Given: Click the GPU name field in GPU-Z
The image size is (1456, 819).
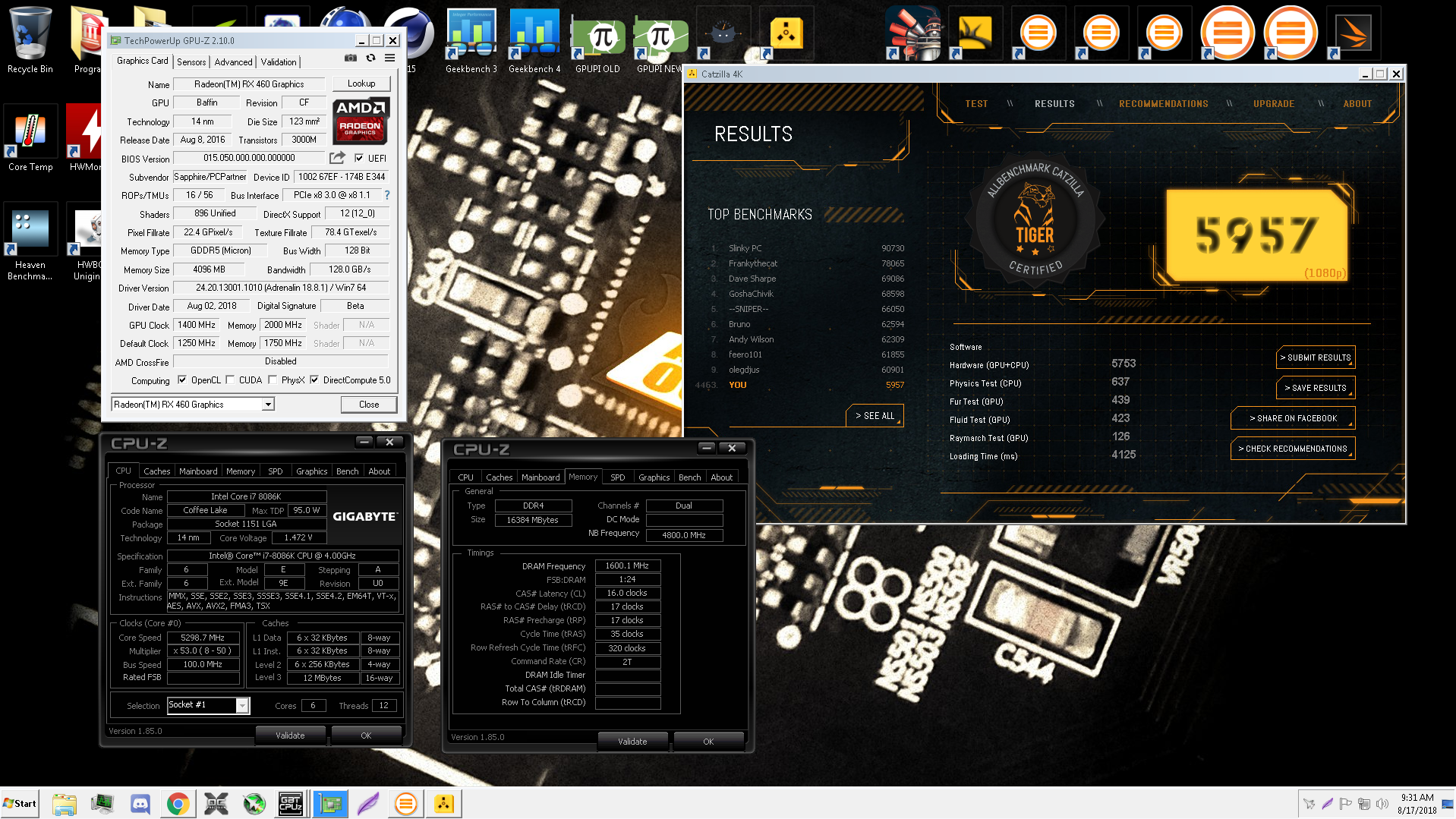Looking at the screenshot, I should pos(249,84).
